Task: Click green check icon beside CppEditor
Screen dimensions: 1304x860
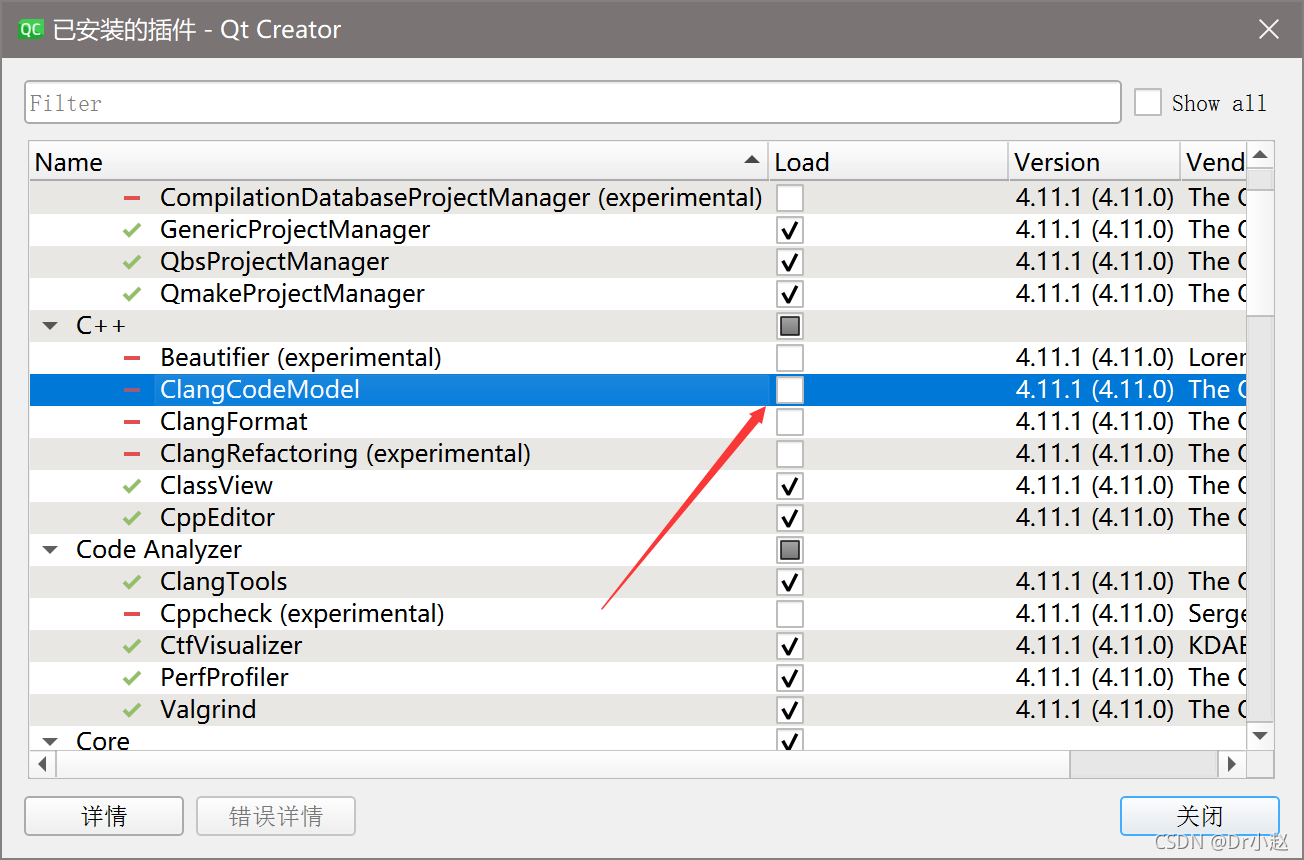Action: point(132,518)
